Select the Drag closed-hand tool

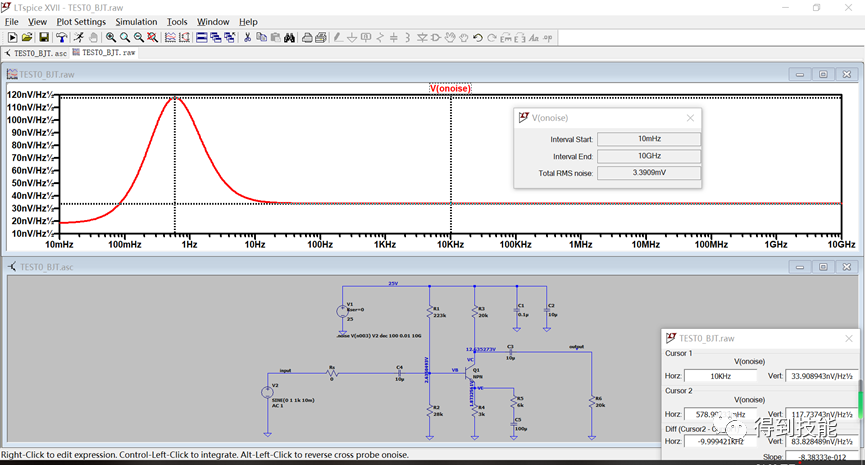[464, 38]
